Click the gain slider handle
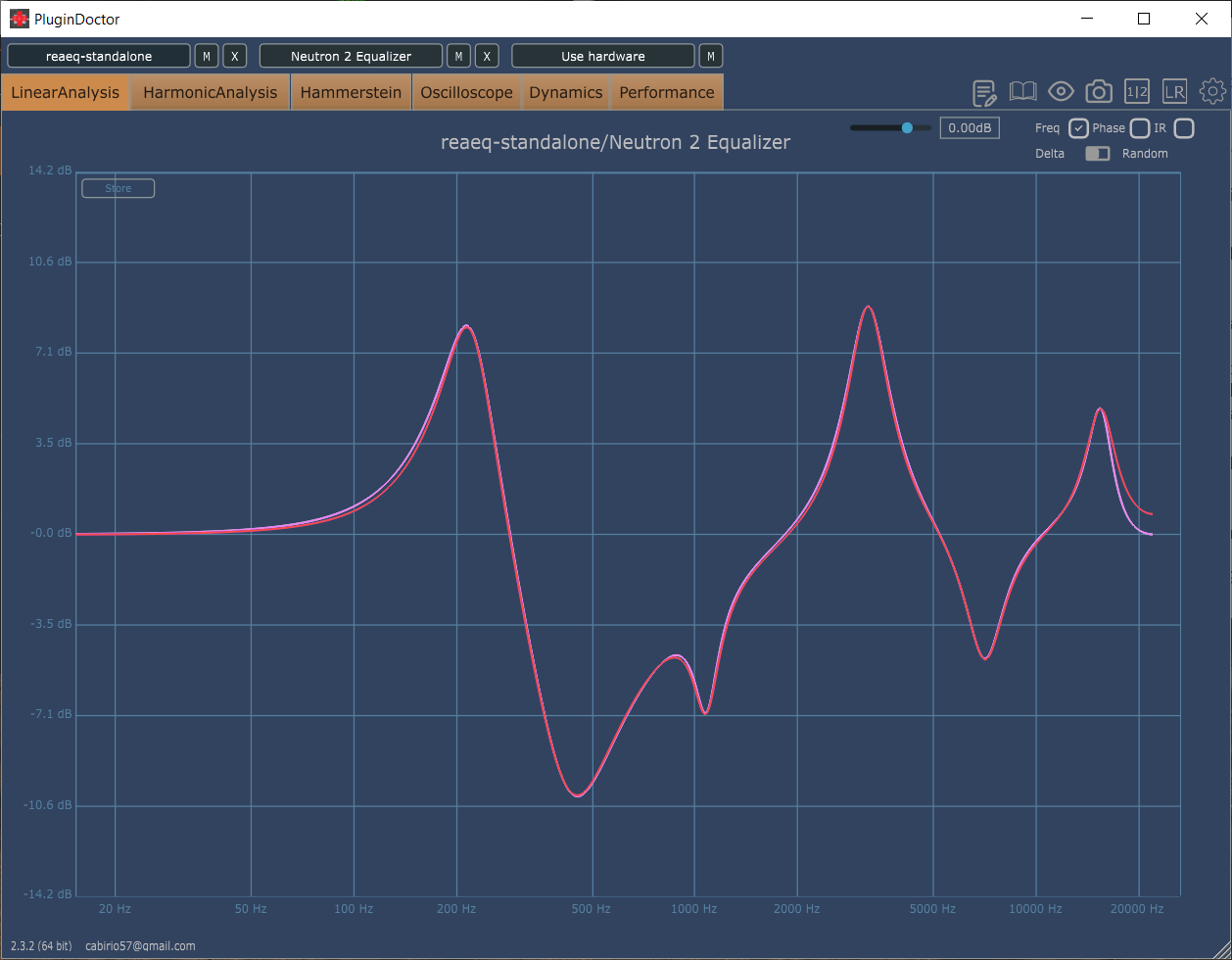1232x960 pixels. (x=907, y=127)
